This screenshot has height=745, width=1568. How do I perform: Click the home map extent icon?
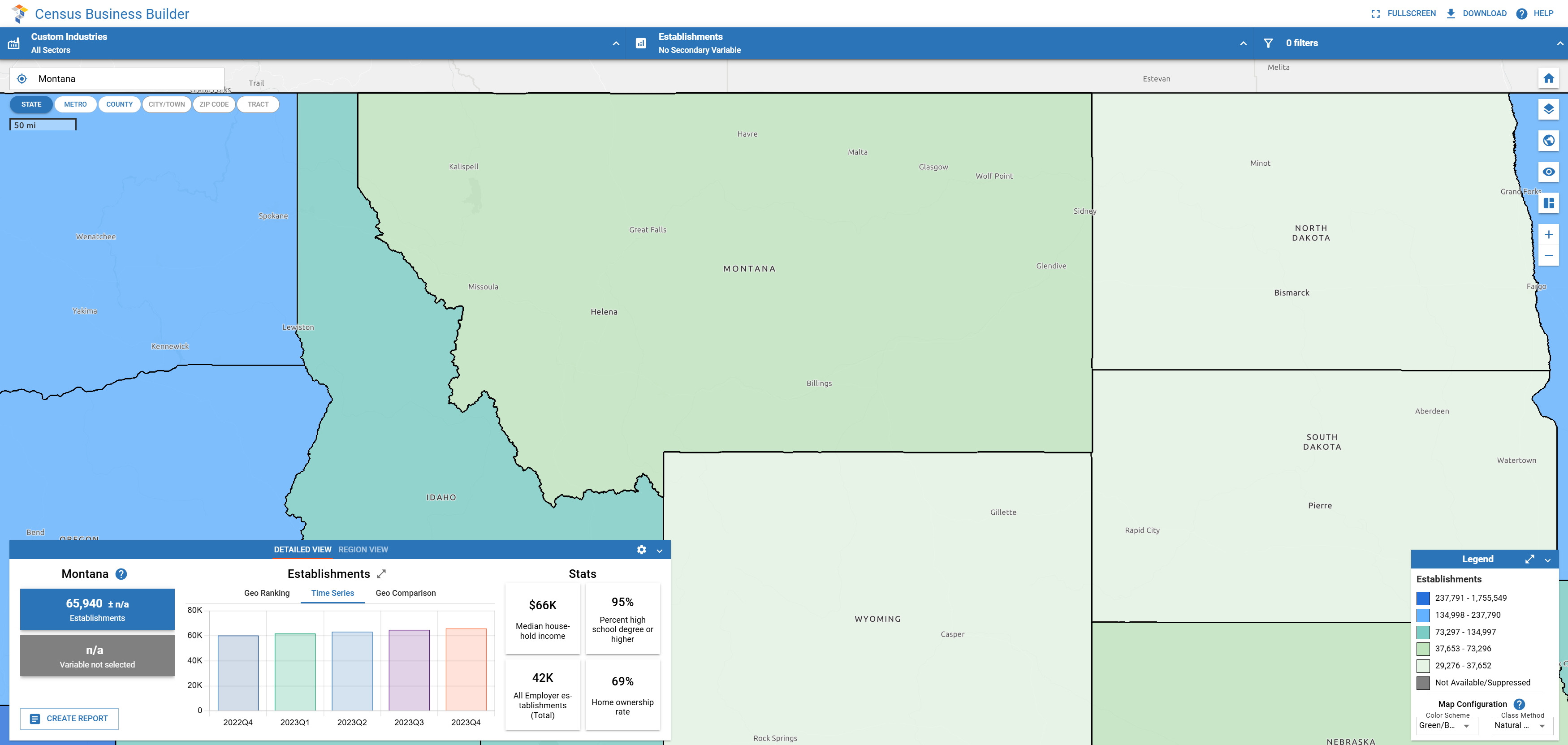(1549, 78)
